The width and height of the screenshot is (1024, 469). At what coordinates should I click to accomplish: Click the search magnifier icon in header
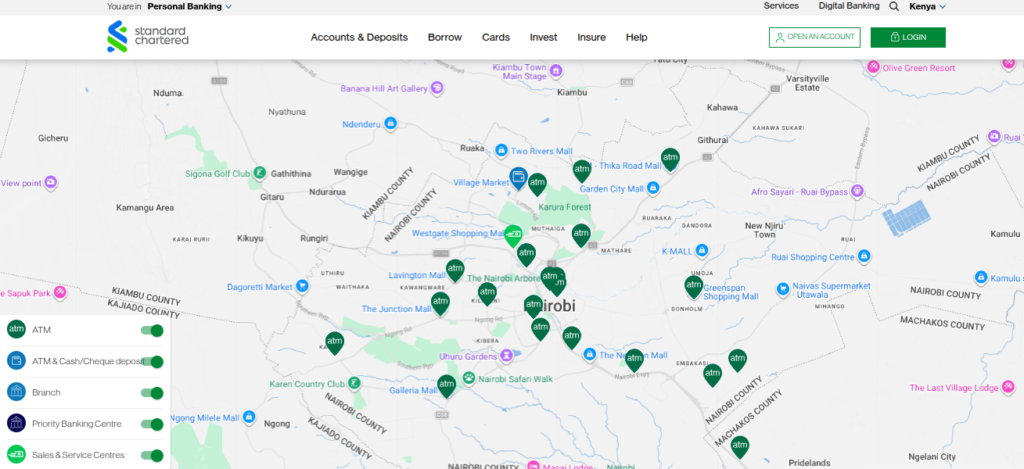(x=894, y=6)
